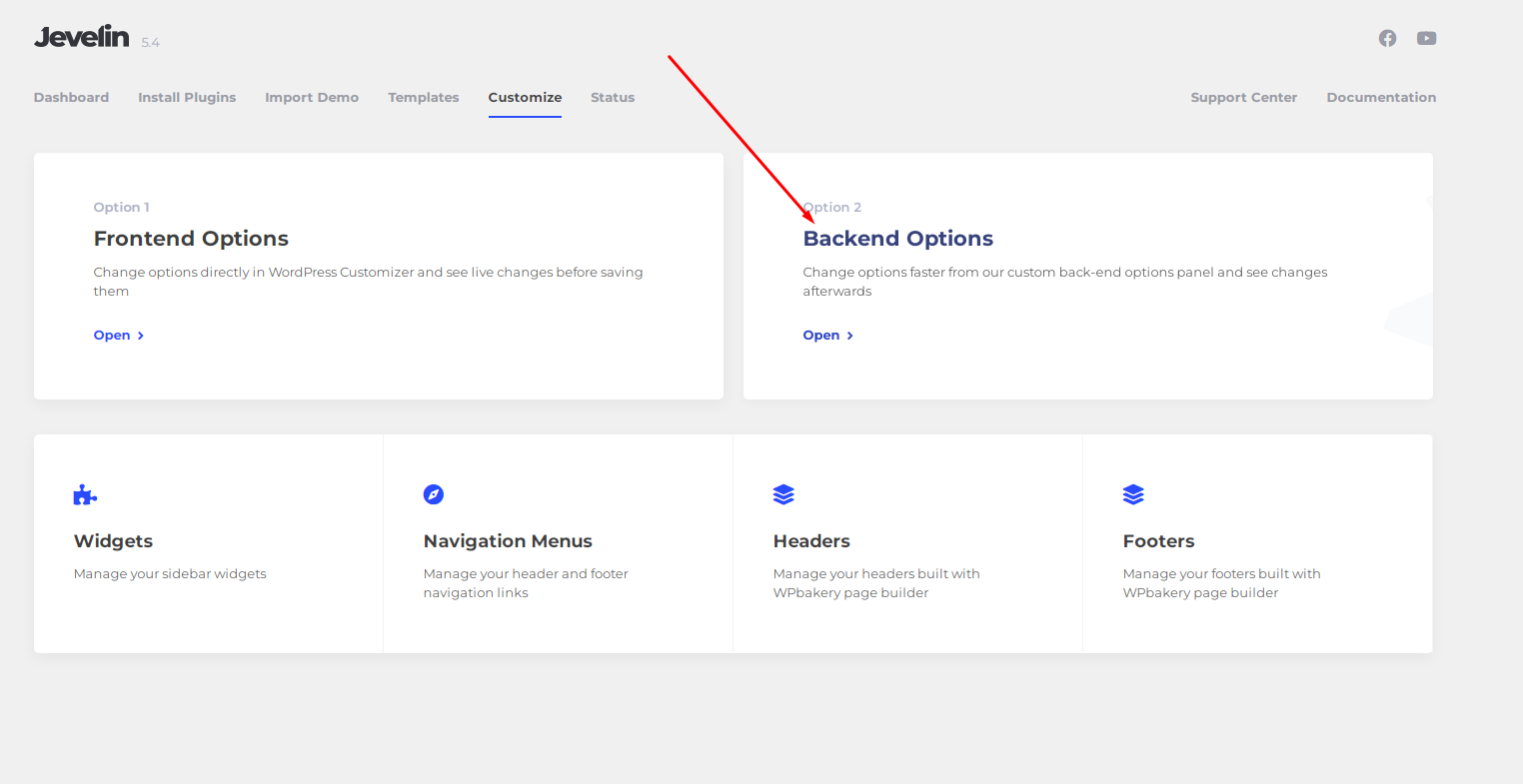Click the version number 5.4 text
Image resolution: width=1523 pixels, height=784 pixels.
150,42
